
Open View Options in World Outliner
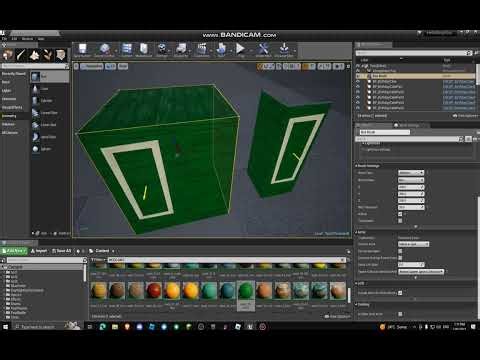[x=465, y=116]
